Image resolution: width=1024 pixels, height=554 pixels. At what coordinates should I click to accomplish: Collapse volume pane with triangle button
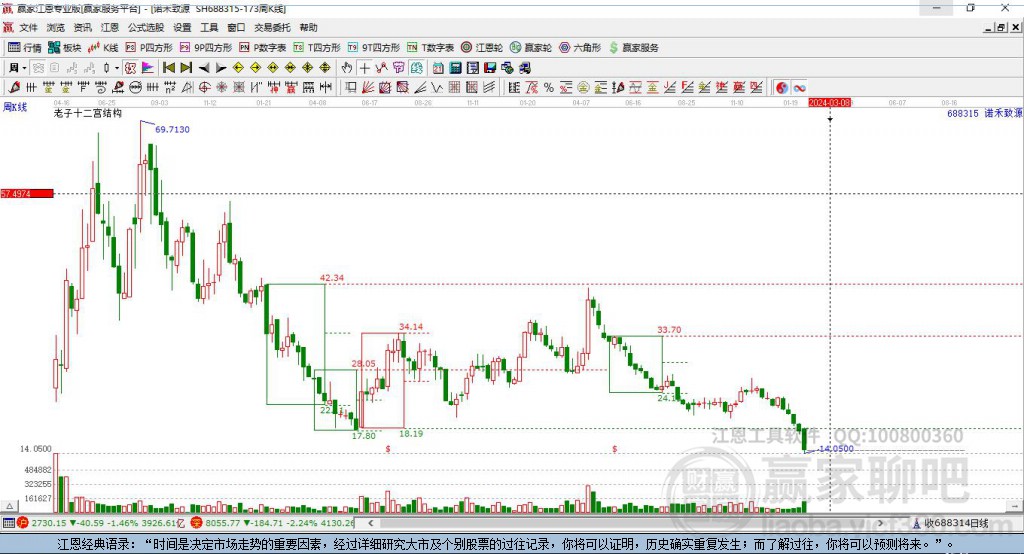coord(9,506)
